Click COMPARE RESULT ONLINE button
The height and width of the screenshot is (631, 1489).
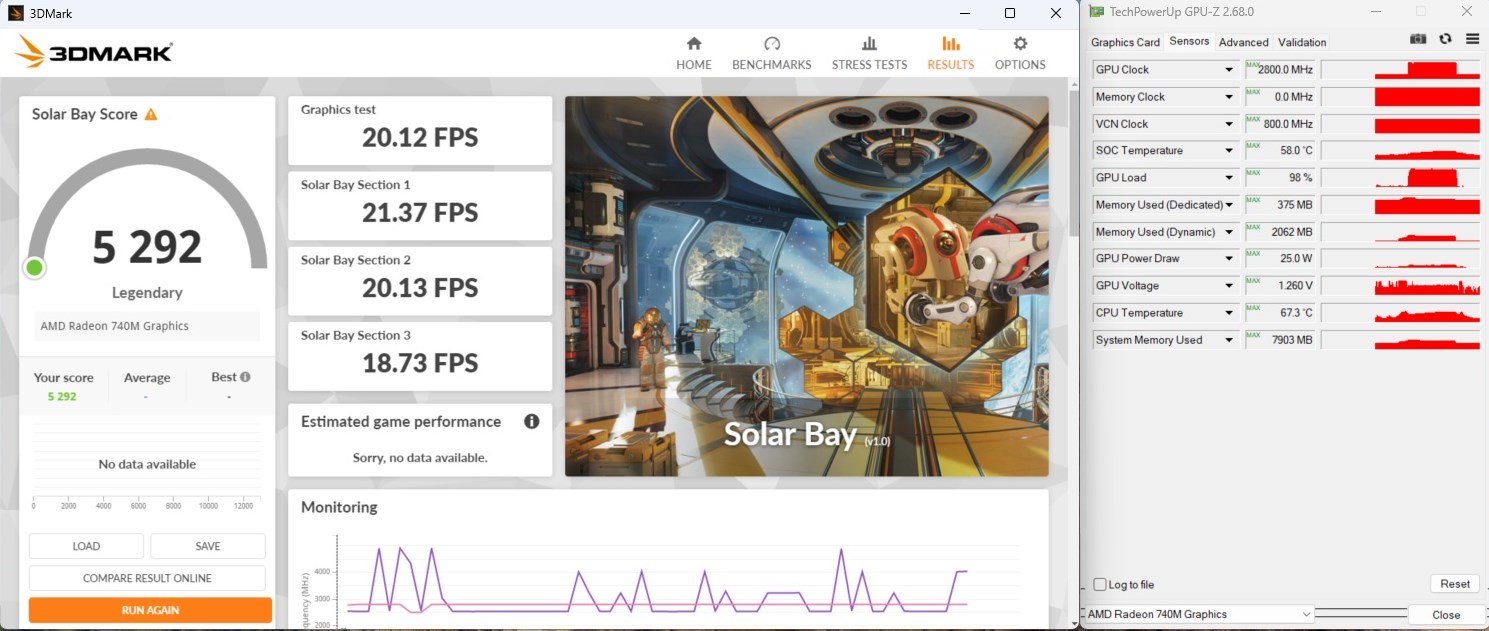coord(147,578)
